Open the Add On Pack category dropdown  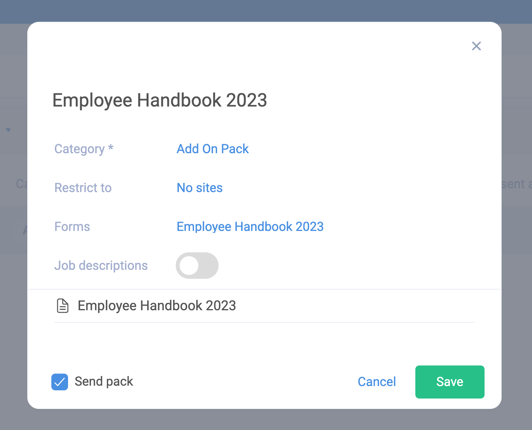click(x=212, y=149)
